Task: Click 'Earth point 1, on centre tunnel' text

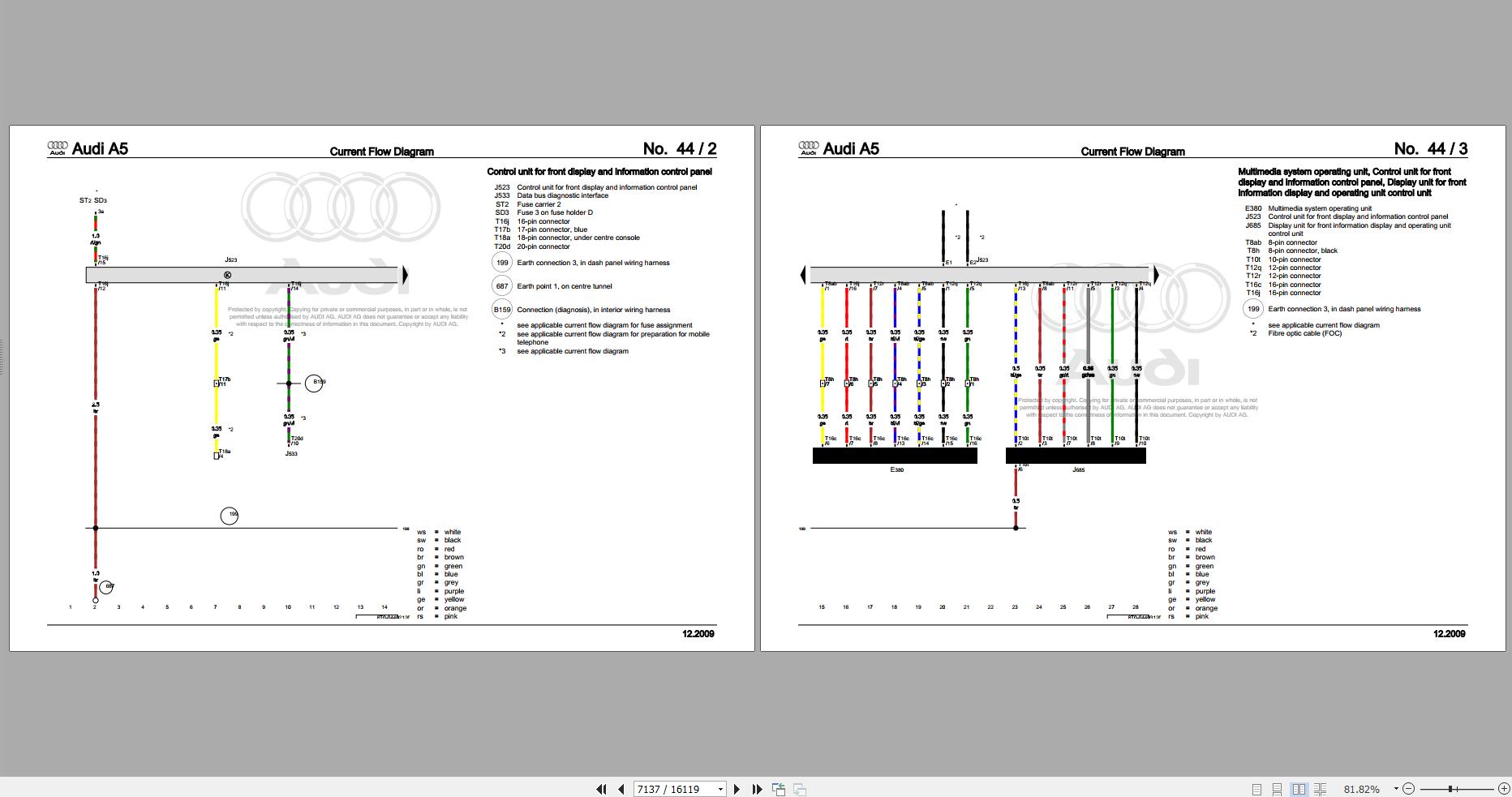Action: pos(565,286)
